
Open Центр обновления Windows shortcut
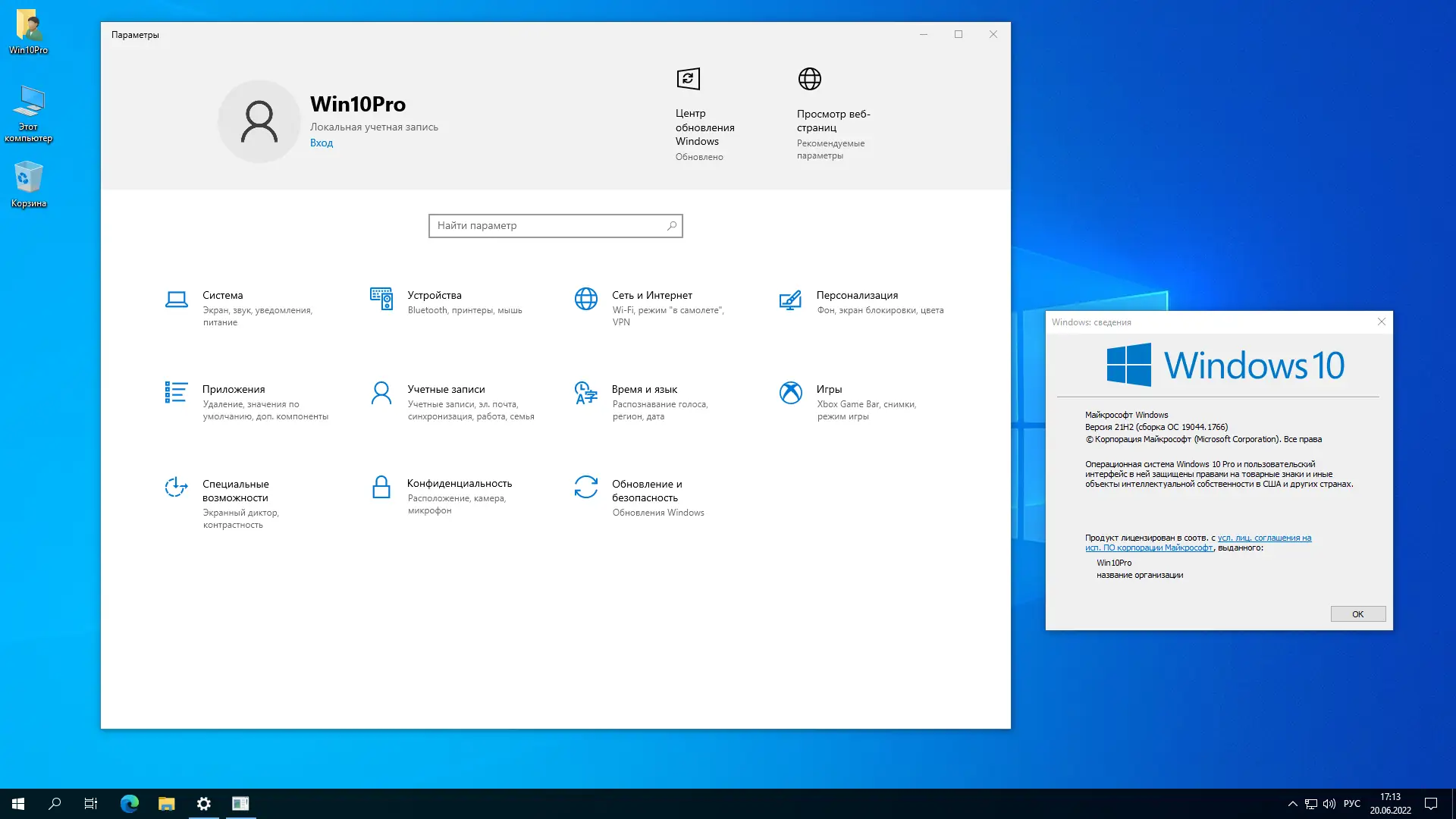pos(702,114)
